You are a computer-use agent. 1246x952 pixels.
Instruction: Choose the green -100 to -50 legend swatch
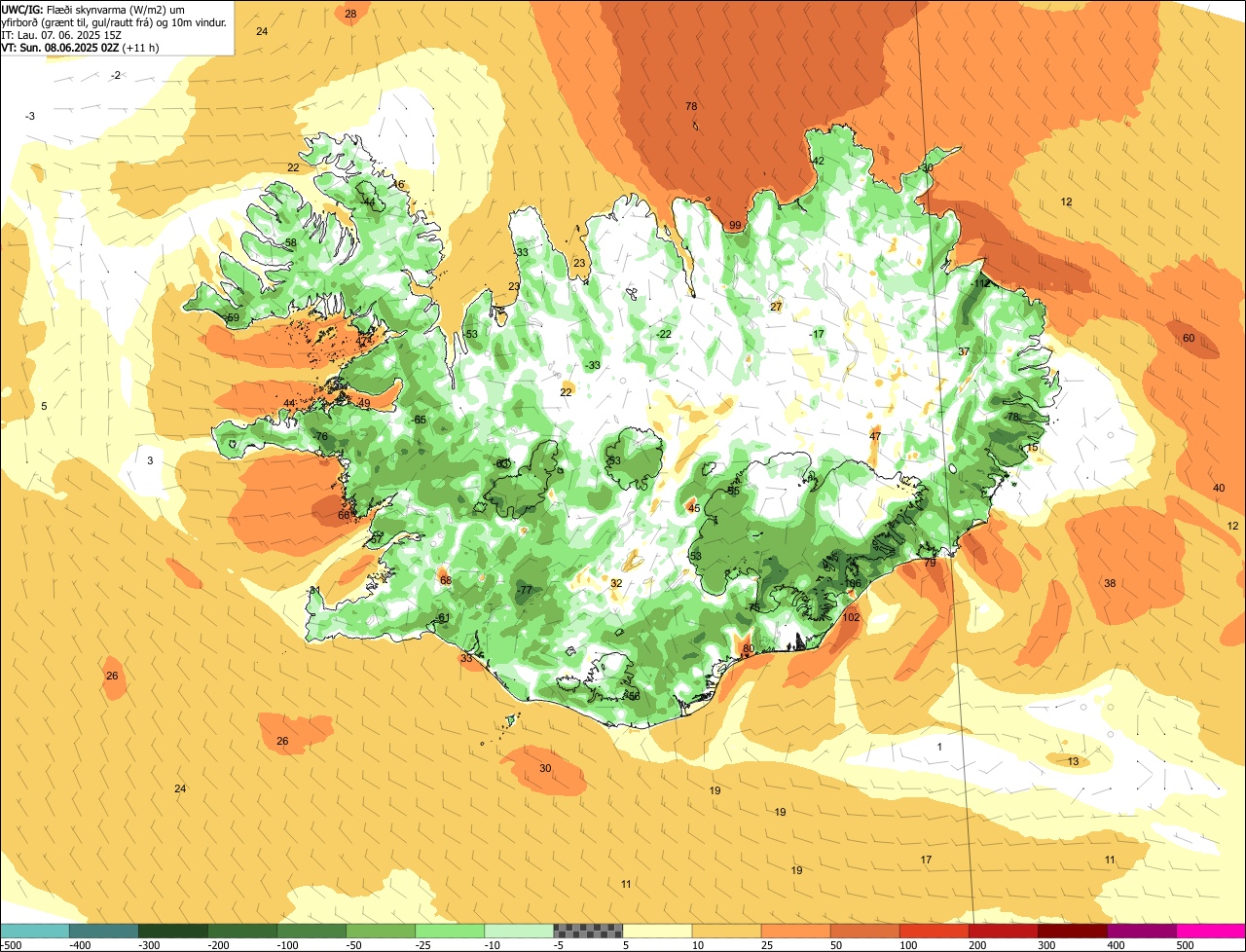point(311,931)
